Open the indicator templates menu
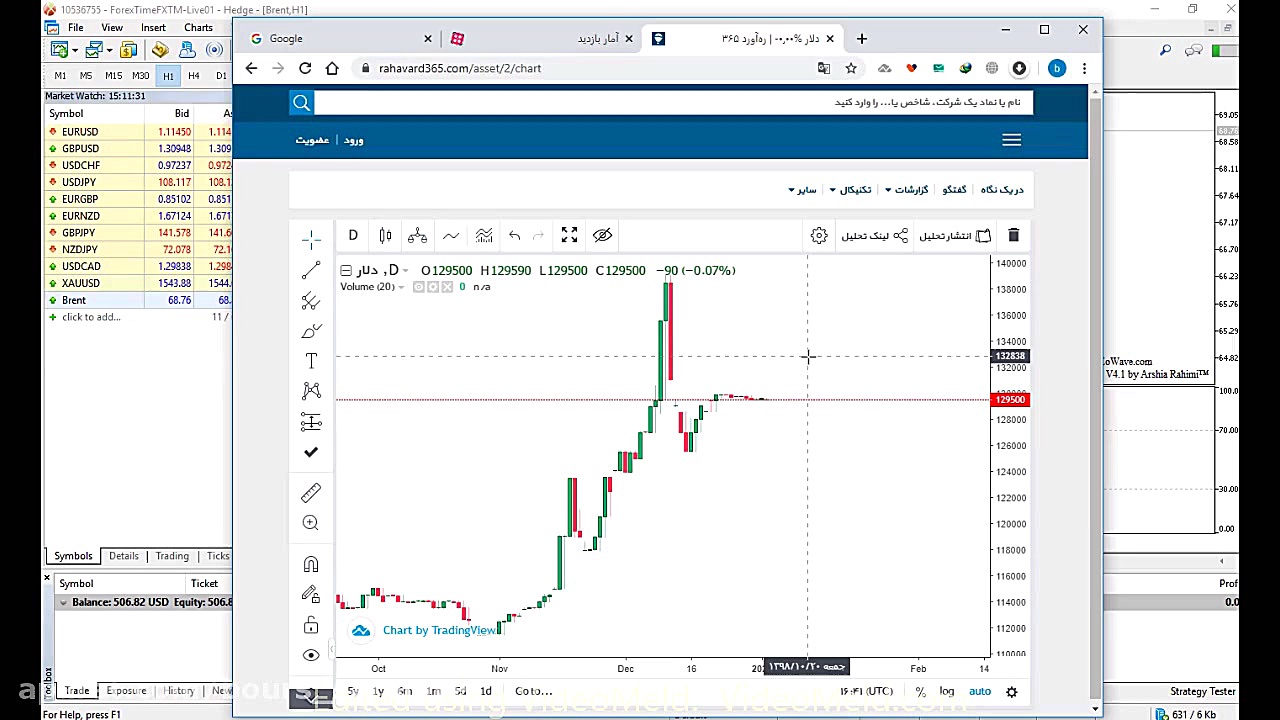Screen dimensions: 1280x720 coord(484,235)
